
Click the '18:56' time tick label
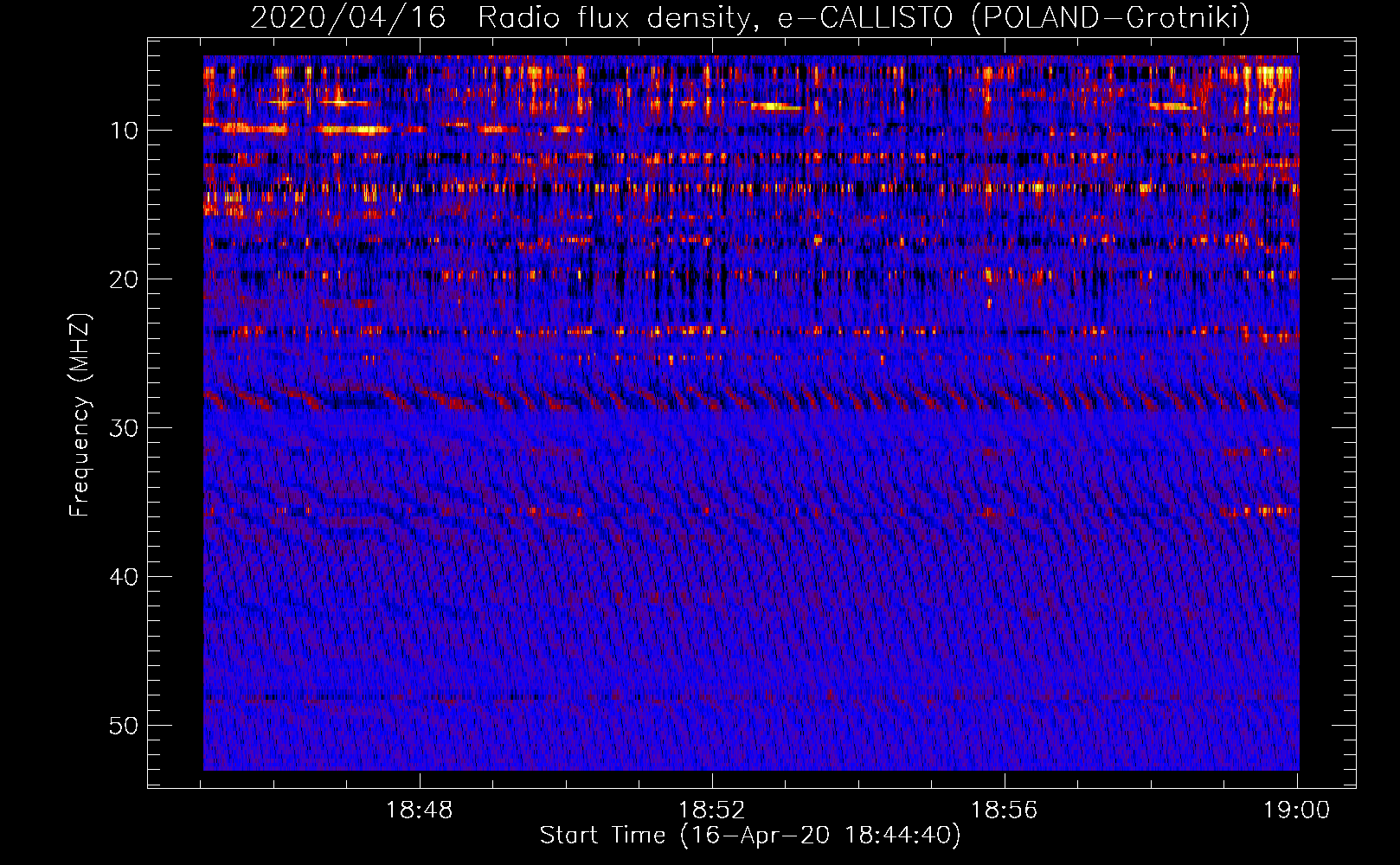(x=1005, y=811)
